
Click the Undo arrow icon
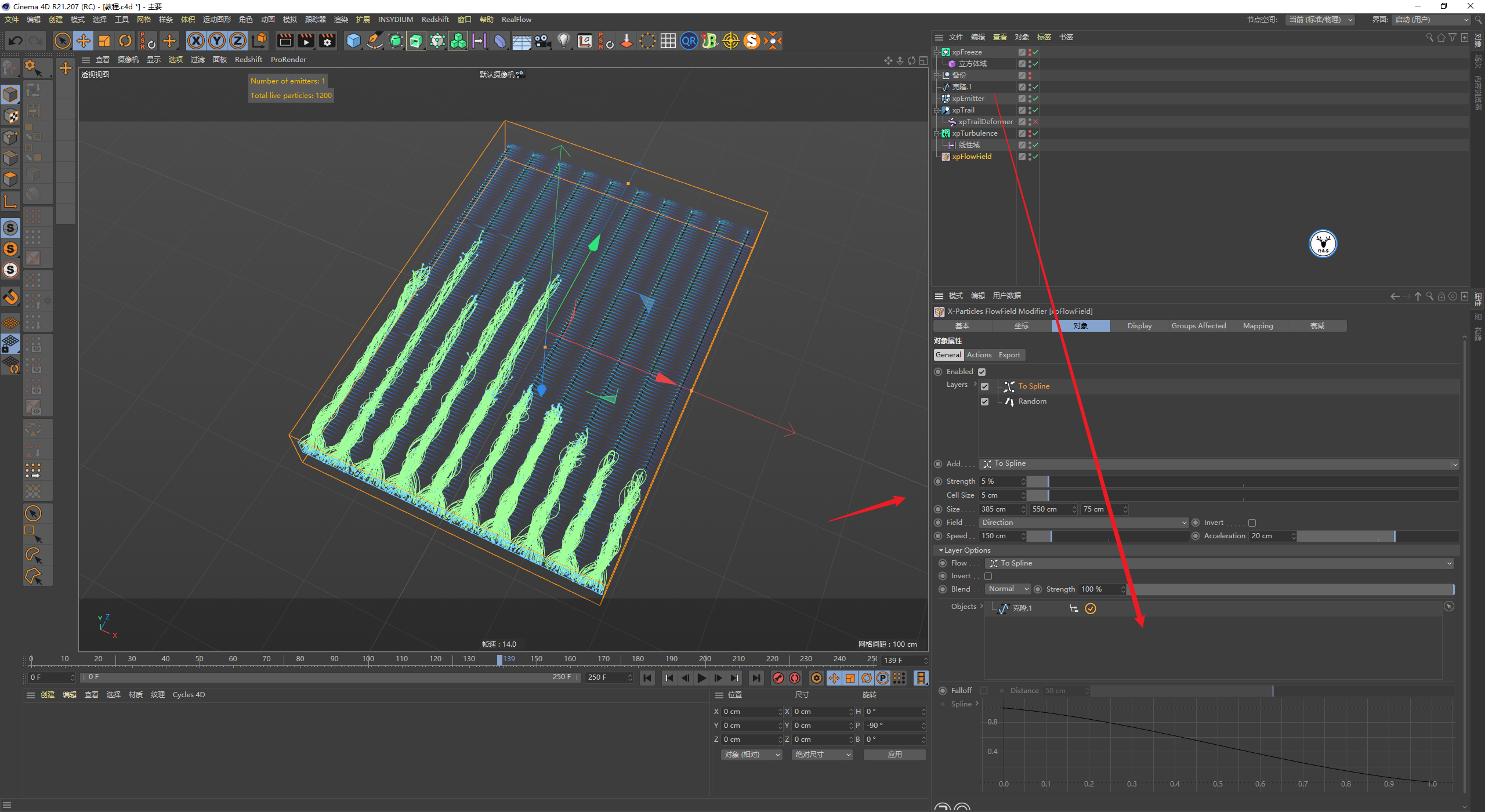(16, 41)
